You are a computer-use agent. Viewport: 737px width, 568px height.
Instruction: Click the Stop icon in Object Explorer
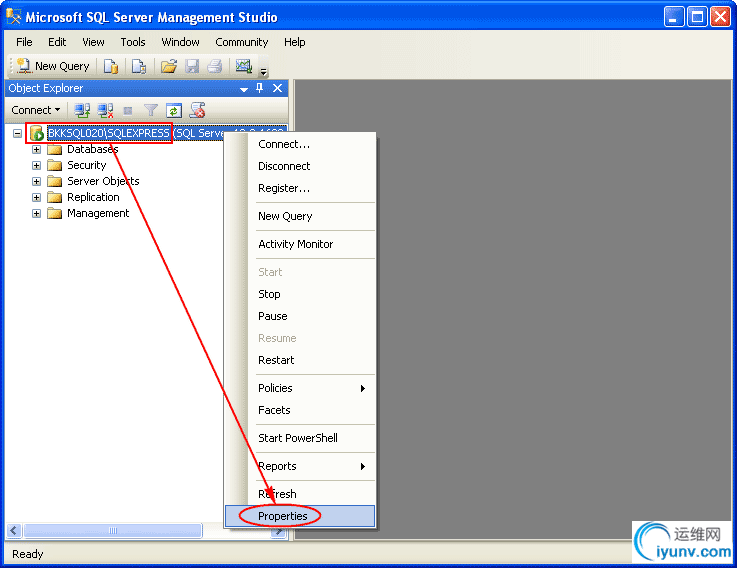tap(128, 111)
